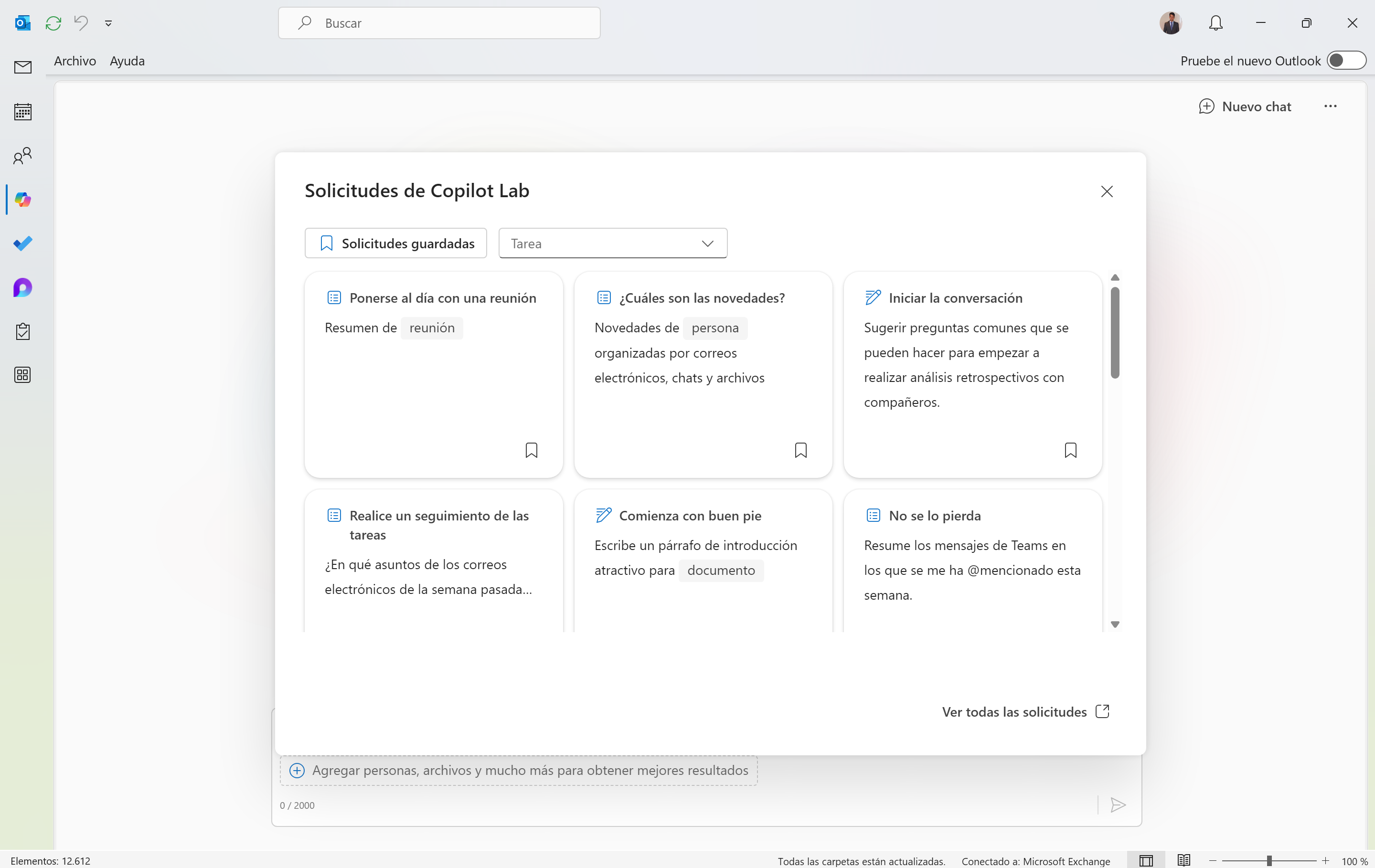
Task: Show Solicitudes guardadas
Action: click(396, 243)
